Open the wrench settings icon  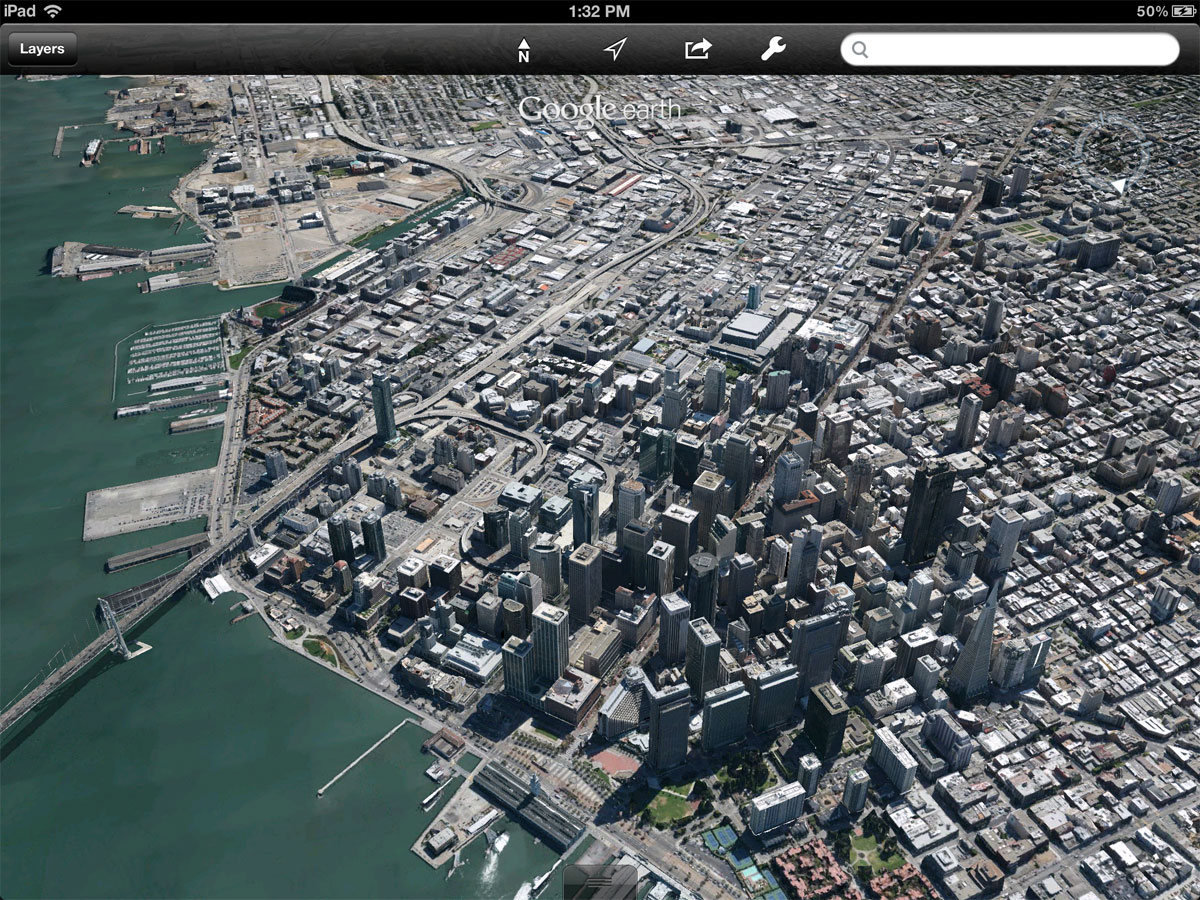[x=773, y=49]
